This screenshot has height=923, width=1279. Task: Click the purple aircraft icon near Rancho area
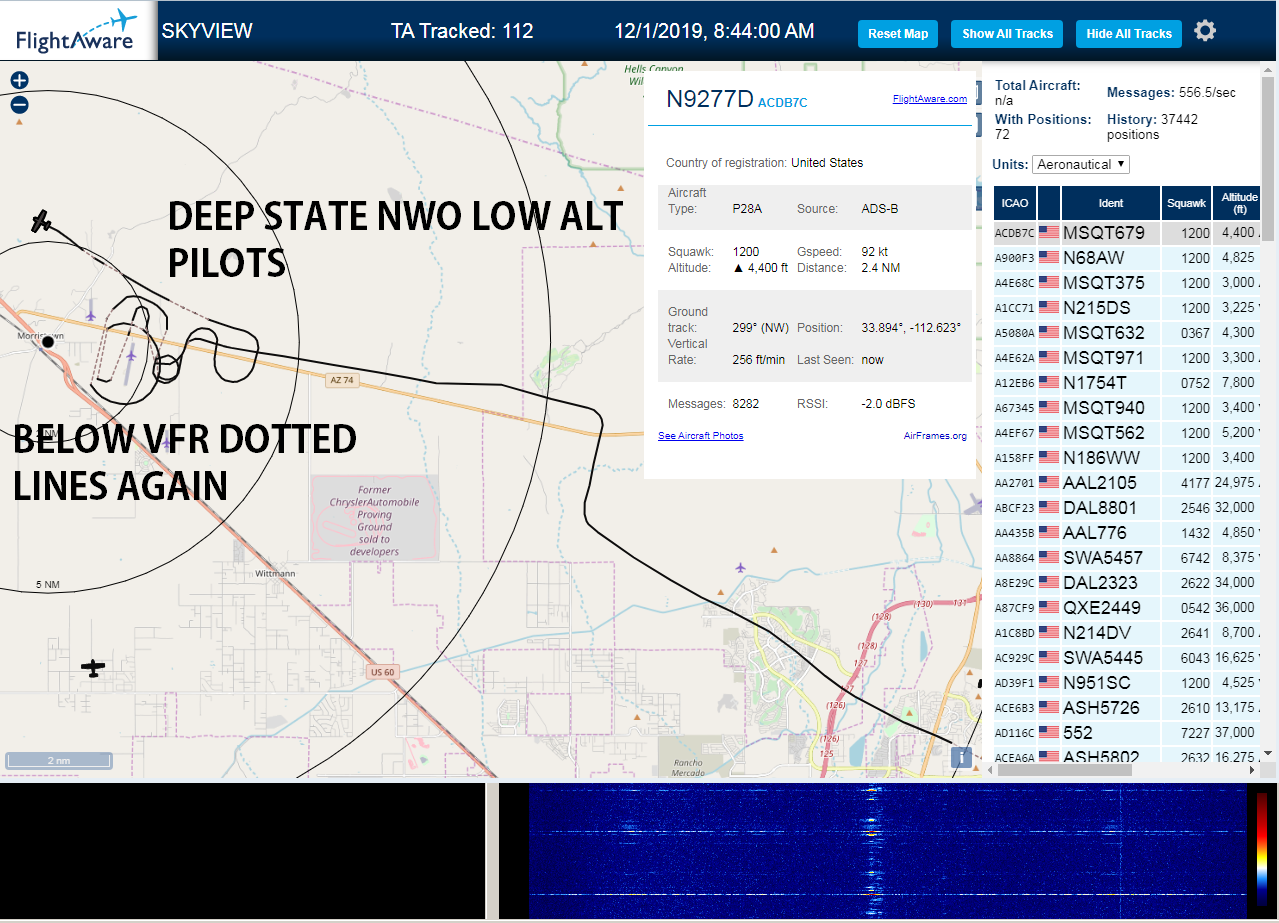(x=740, y=567)
